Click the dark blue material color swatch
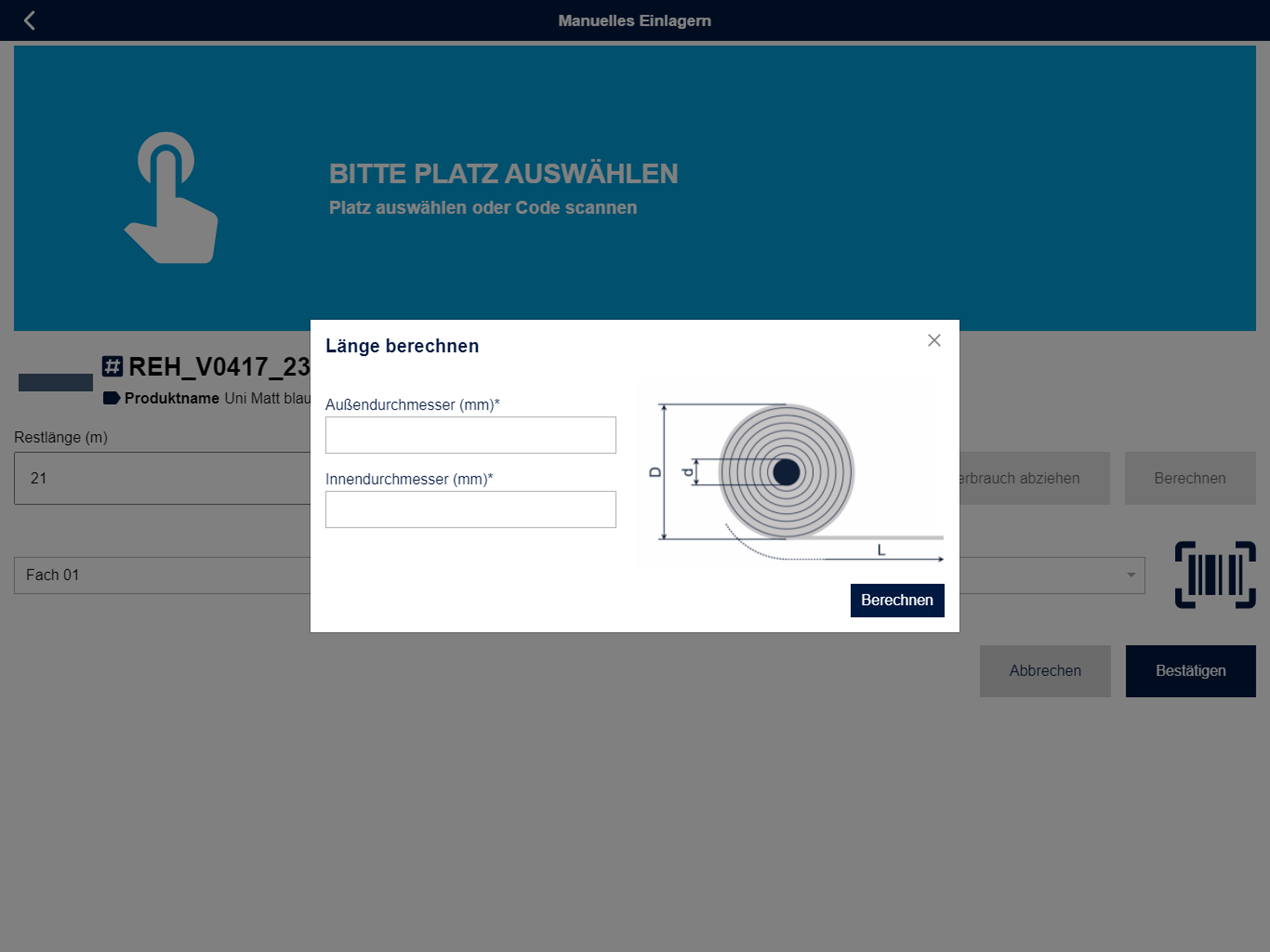This screenshot has height=952, width=1270. pos(56,383)
